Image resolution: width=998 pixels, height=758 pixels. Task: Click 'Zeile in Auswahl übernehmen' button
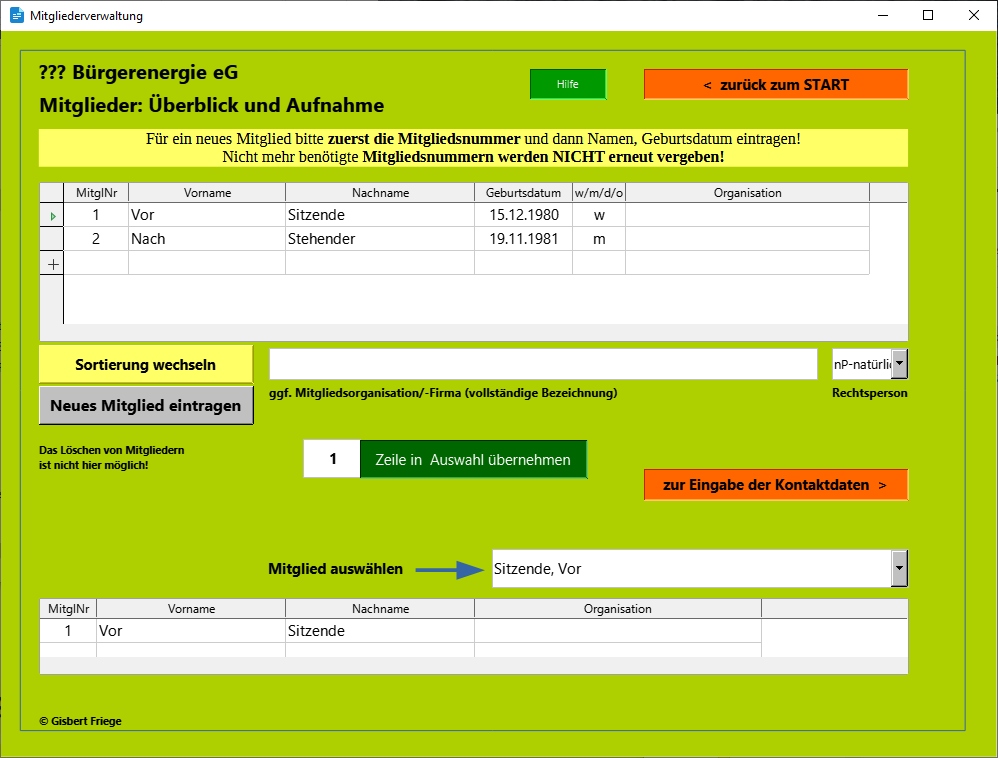pos(474,460)
